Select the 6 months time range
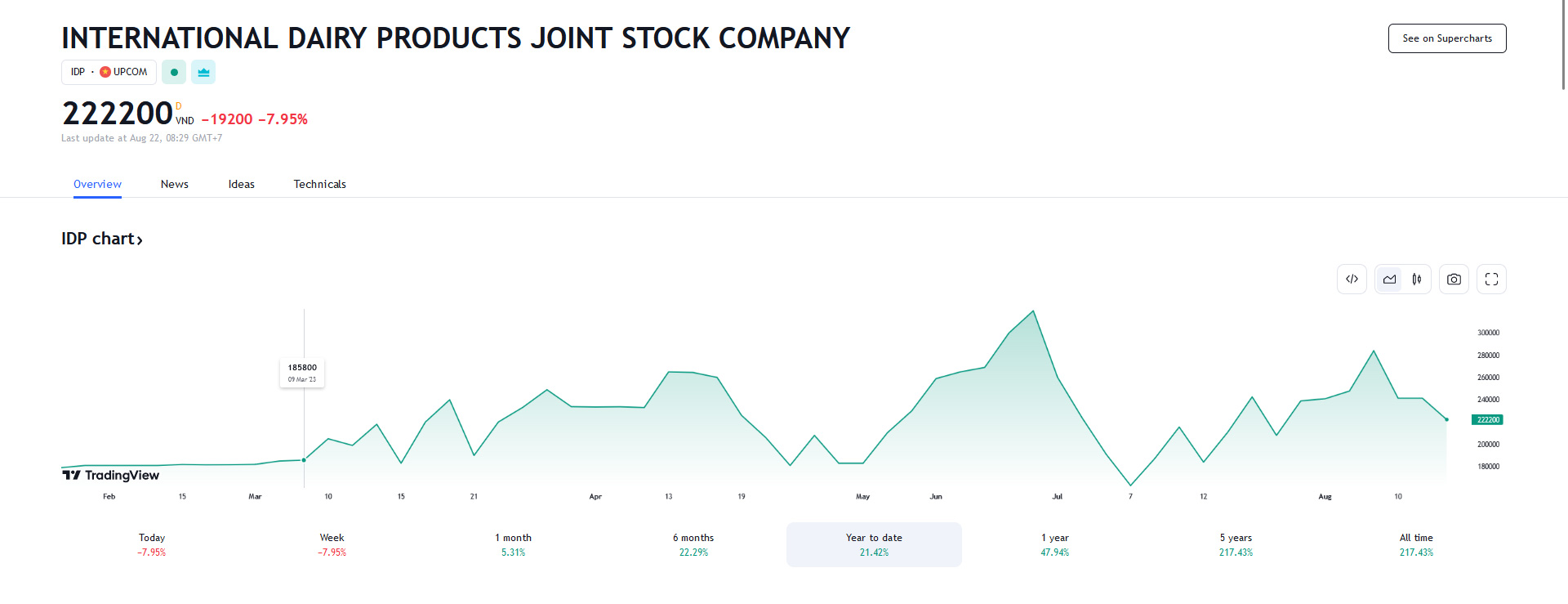The width and height of the screenshot is (1568, 604). click(x=693, y=544)
